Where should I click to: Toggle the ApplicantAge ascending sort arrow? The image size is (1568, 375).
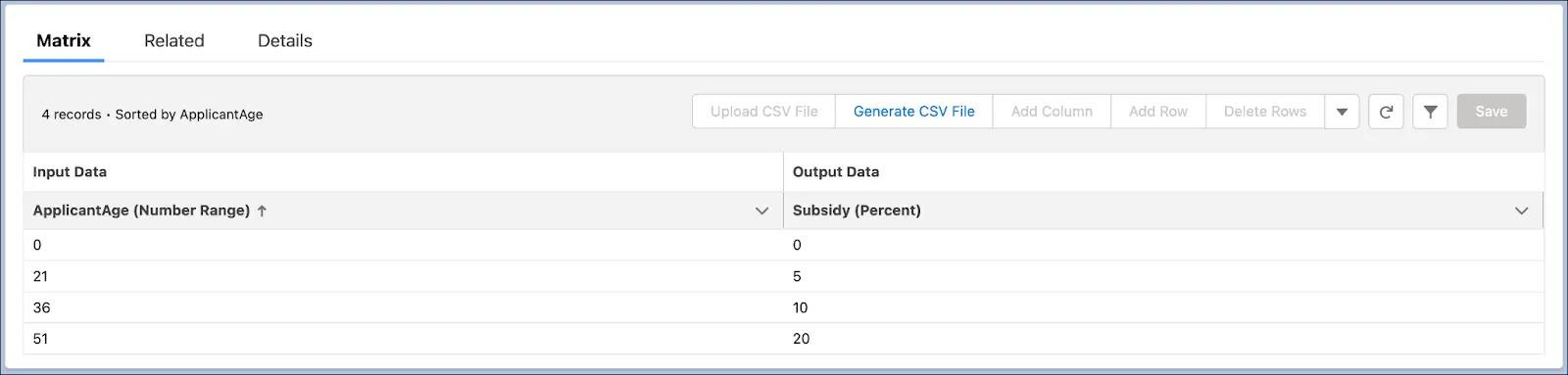tap(262, 211)
